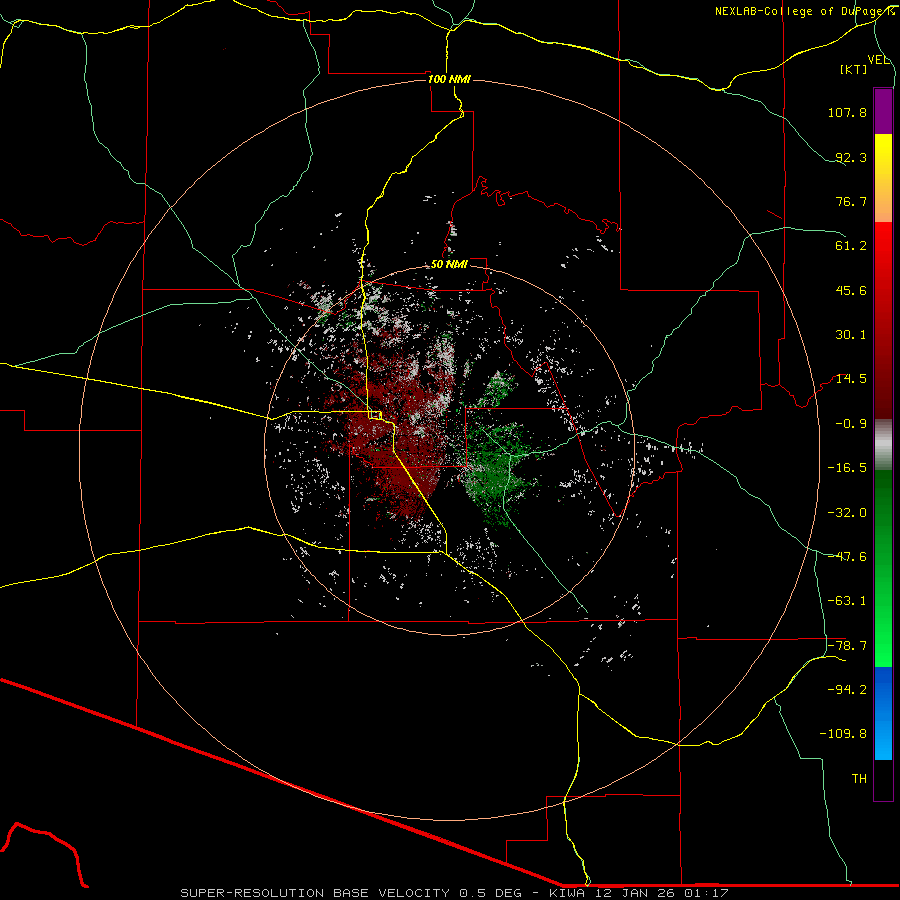The width and height of the screenshot is (900, 900).
Task: Select the 61.2 value on velocity scale
Action: [851, 246]
